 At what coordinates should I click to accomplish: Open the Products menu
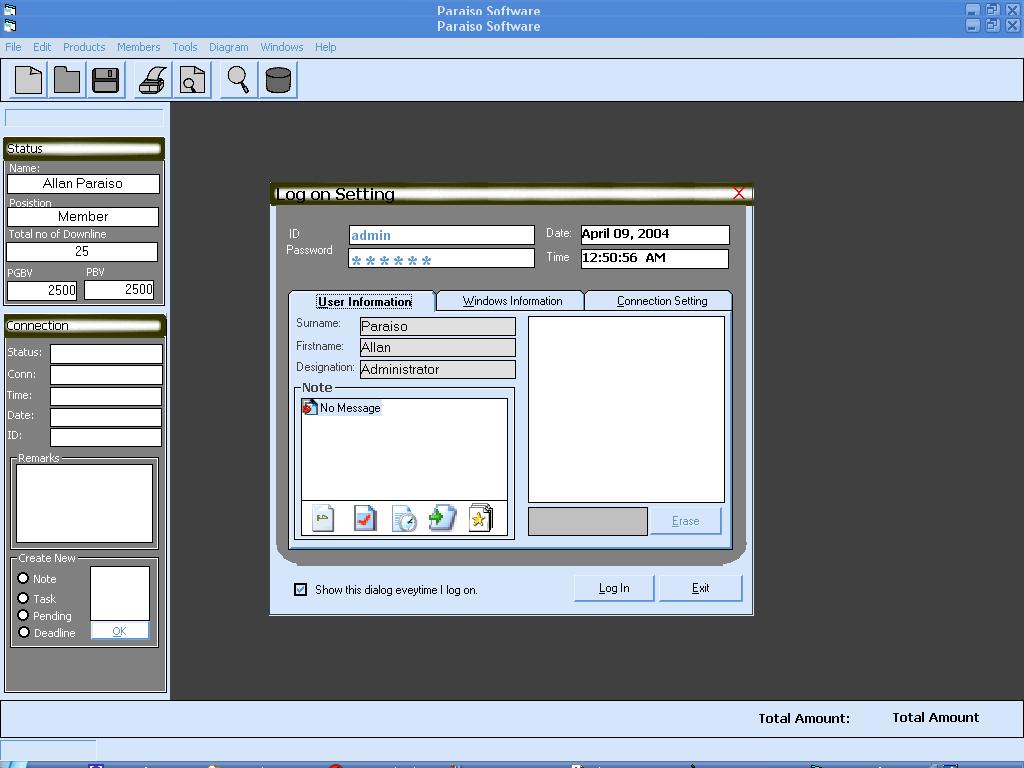[84, 47]
